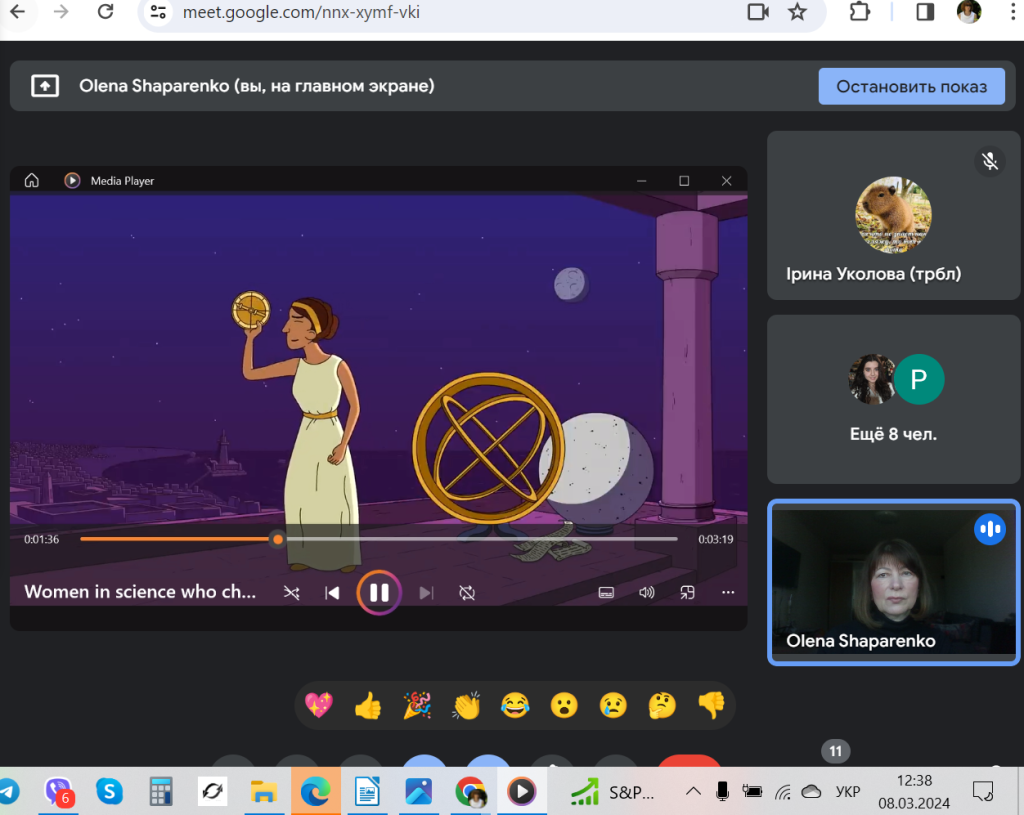Open camera permission indicator in address bar
The height and width of the screenshot is (815, 1024).
[758, 12]
